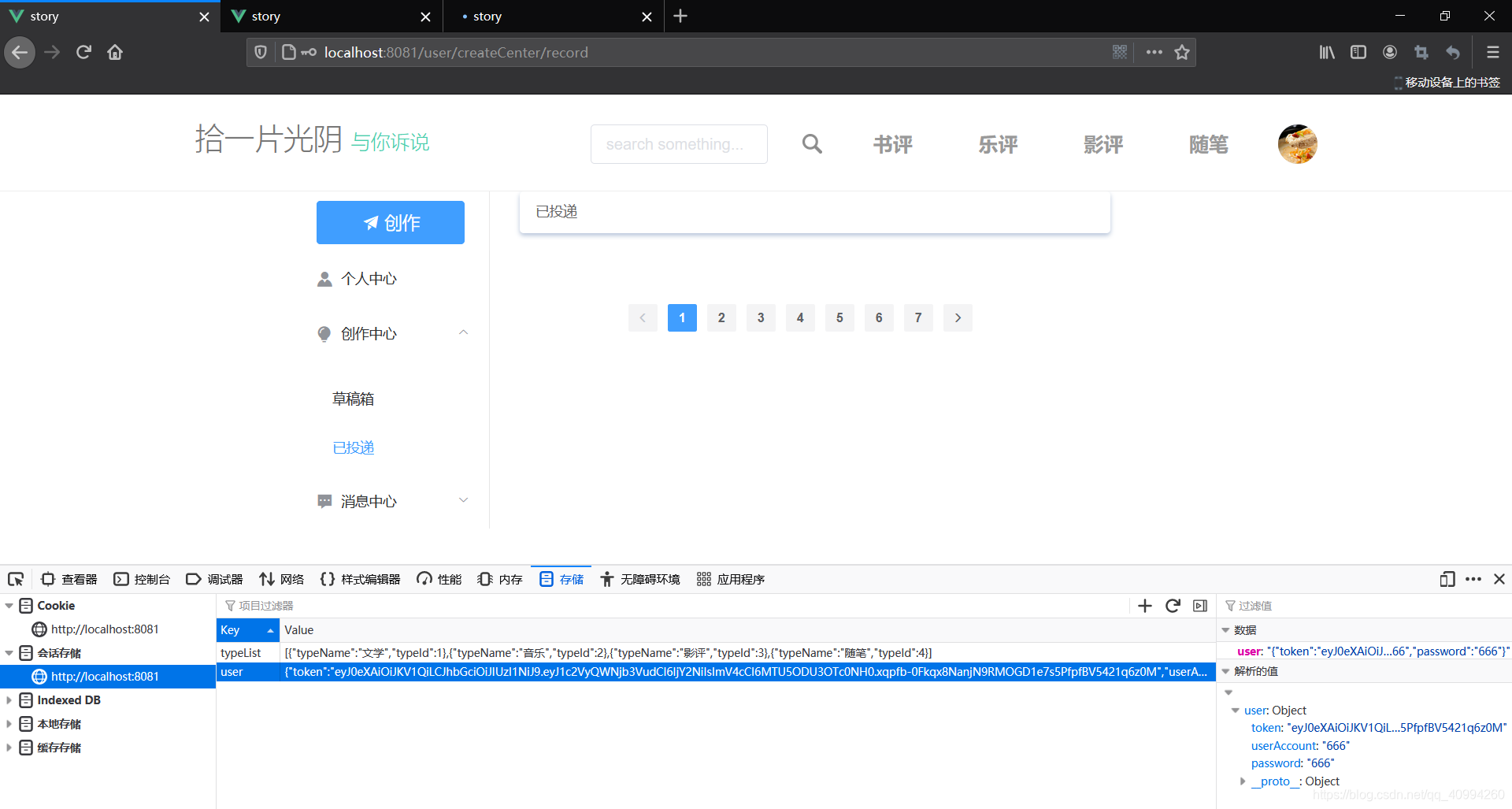Go to 影评 navigation link
Screen dimensions: 1512x809
(x=1103, y=144)
